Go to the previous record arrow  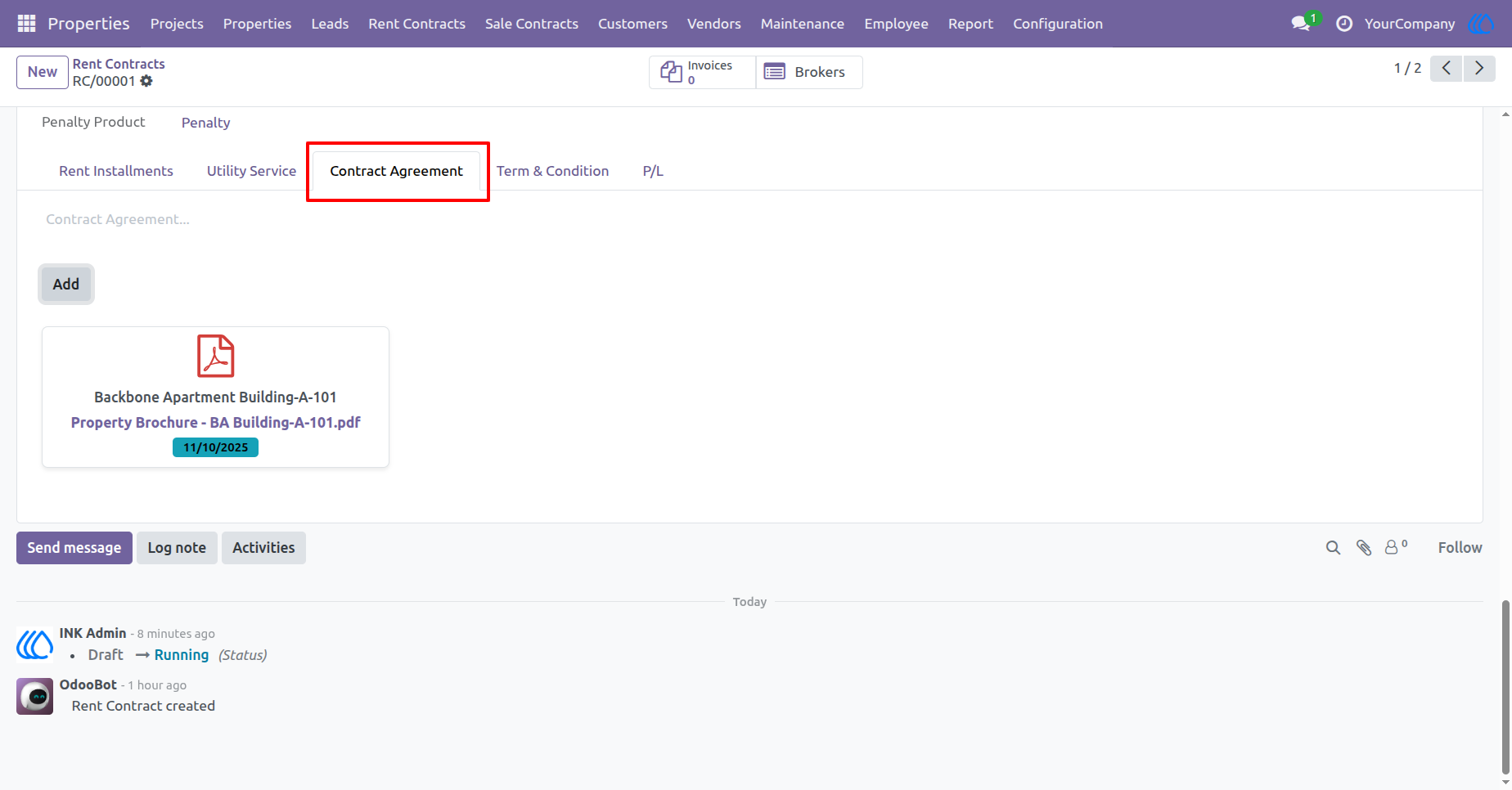coord(1447,69)
